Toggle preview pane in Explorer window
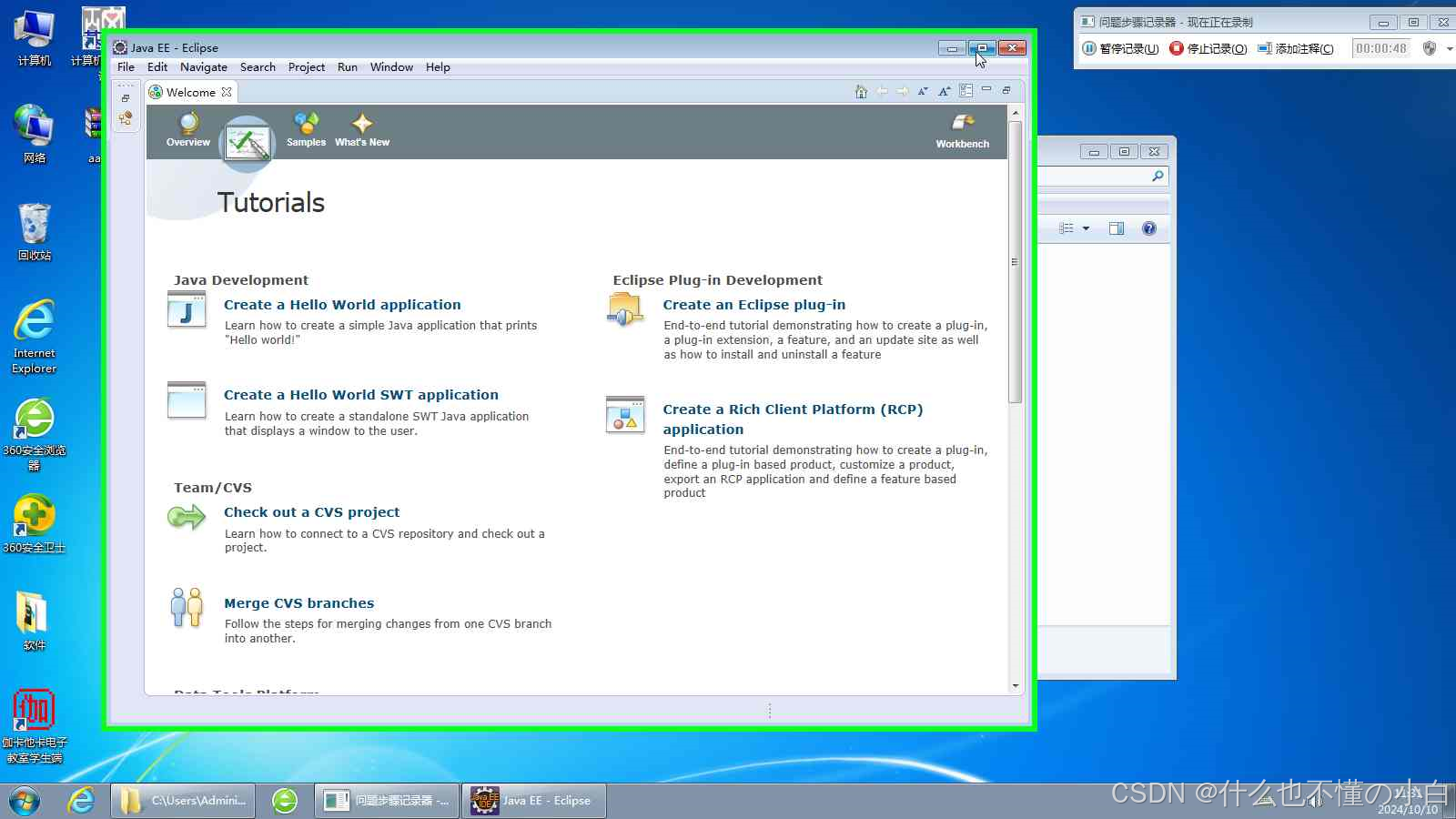The height and width of the screenshot is (819, 1456). click(1117, 228)
